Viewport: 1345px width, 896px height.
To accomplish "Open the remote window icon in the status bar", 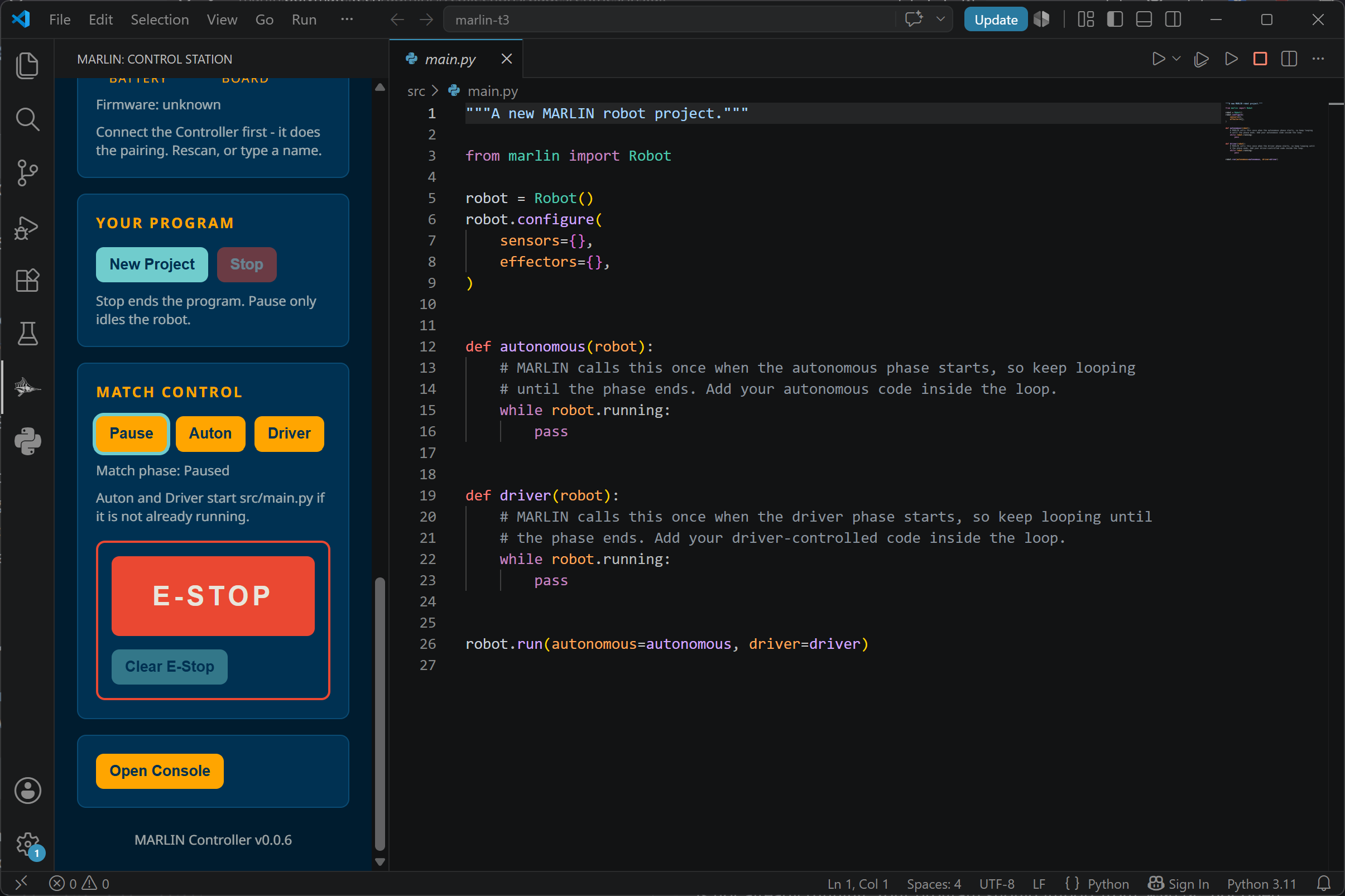I will pos(21,883).
